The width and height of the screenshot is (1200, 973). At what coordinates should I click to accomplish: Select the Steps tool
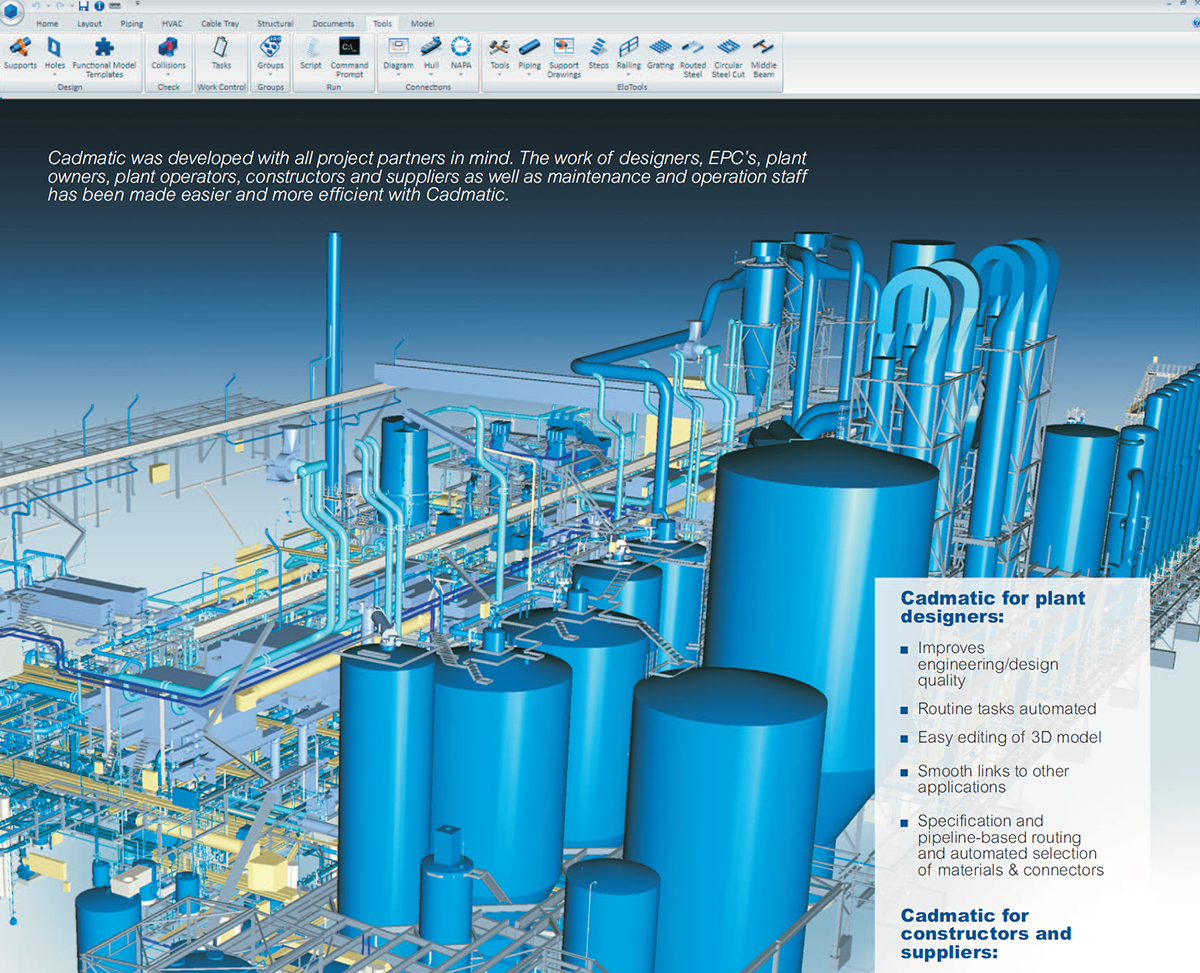[x=598, y=54]
